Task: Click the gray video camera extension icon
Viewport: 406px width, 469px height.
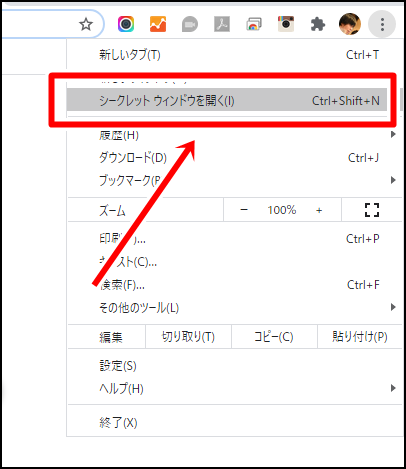Action: coord(190,24)
